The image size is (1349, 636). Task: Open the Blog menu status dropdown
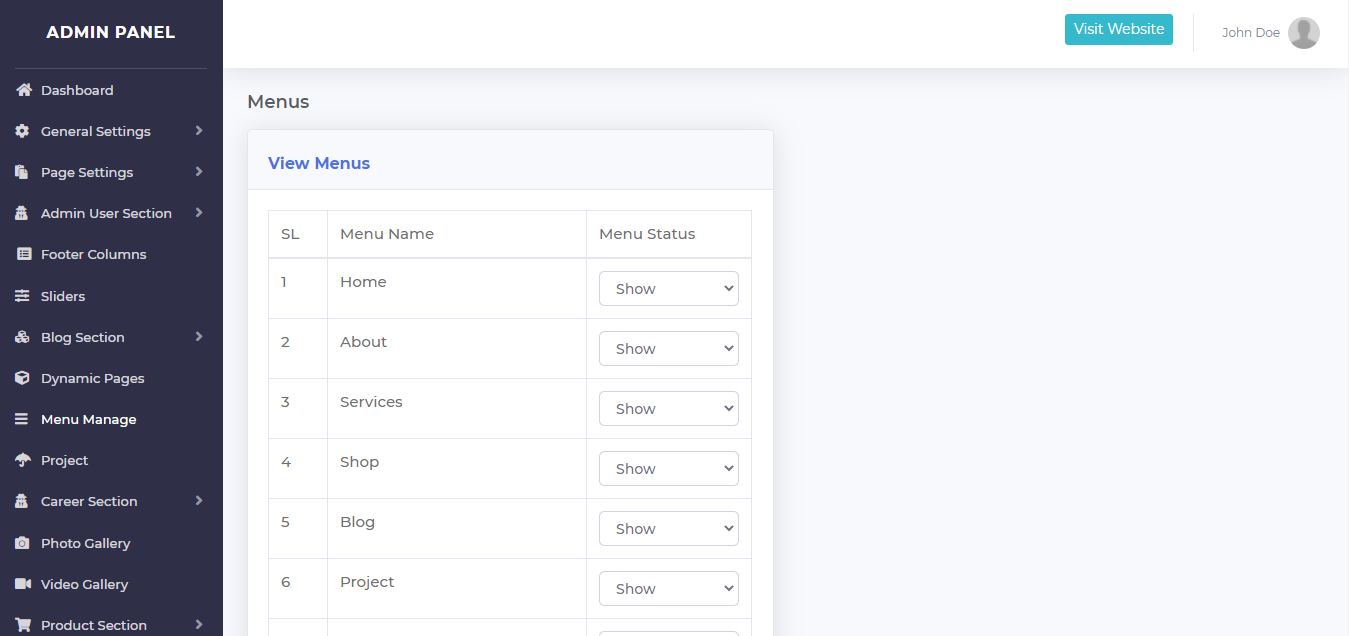[668, 529]
